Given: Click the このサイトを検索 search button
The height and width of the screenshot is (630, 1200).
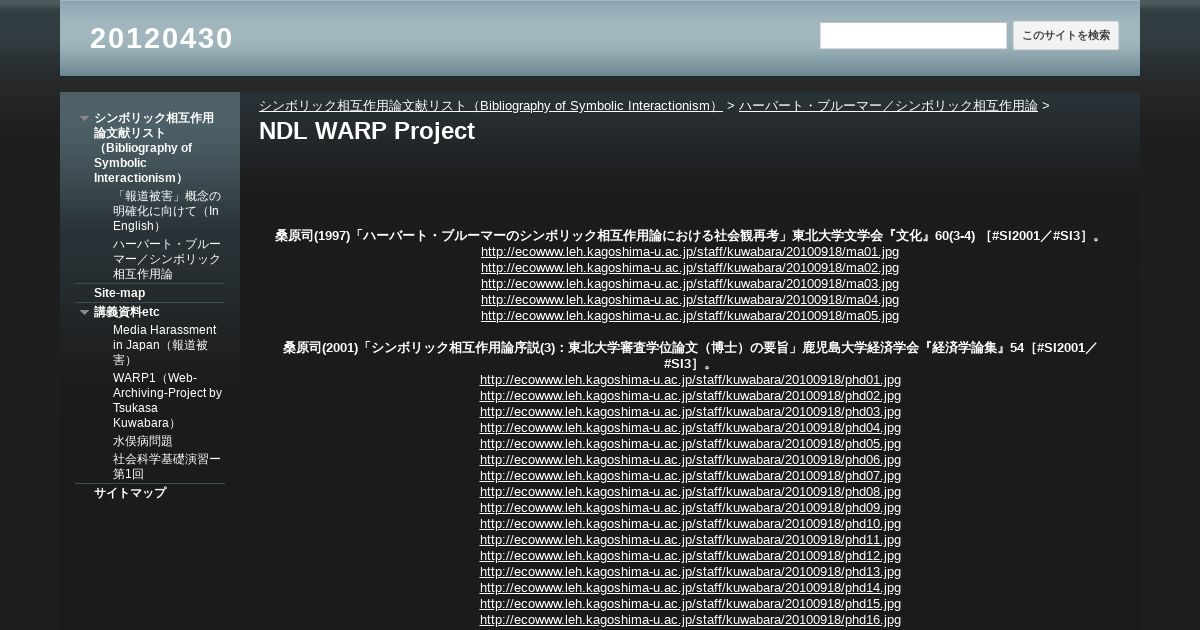Looking at the screenshot, I should click(1065, 36).
